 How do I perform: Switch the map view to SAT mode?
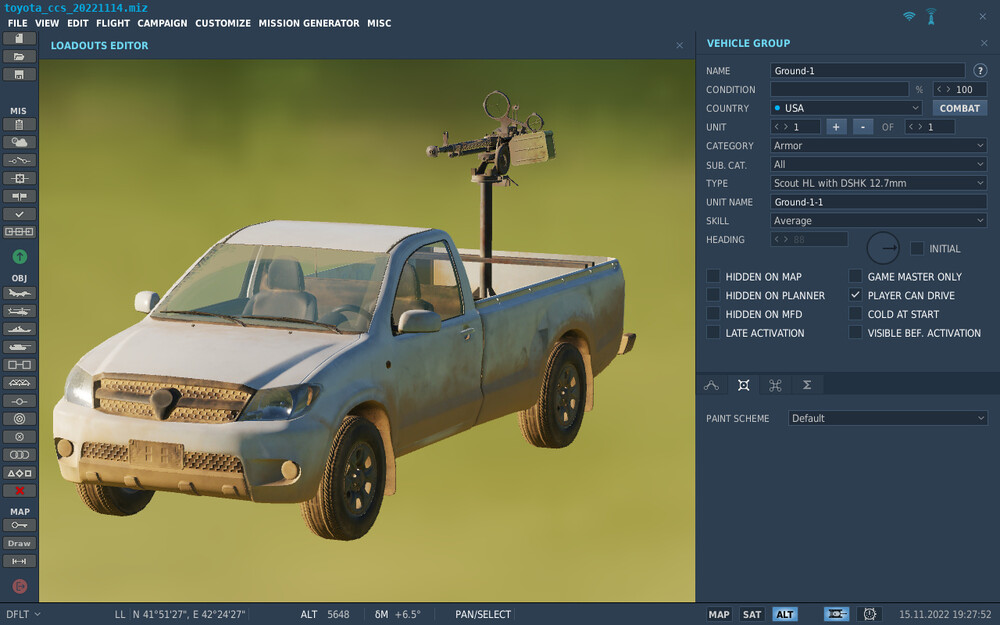click(x=752, y=614)
